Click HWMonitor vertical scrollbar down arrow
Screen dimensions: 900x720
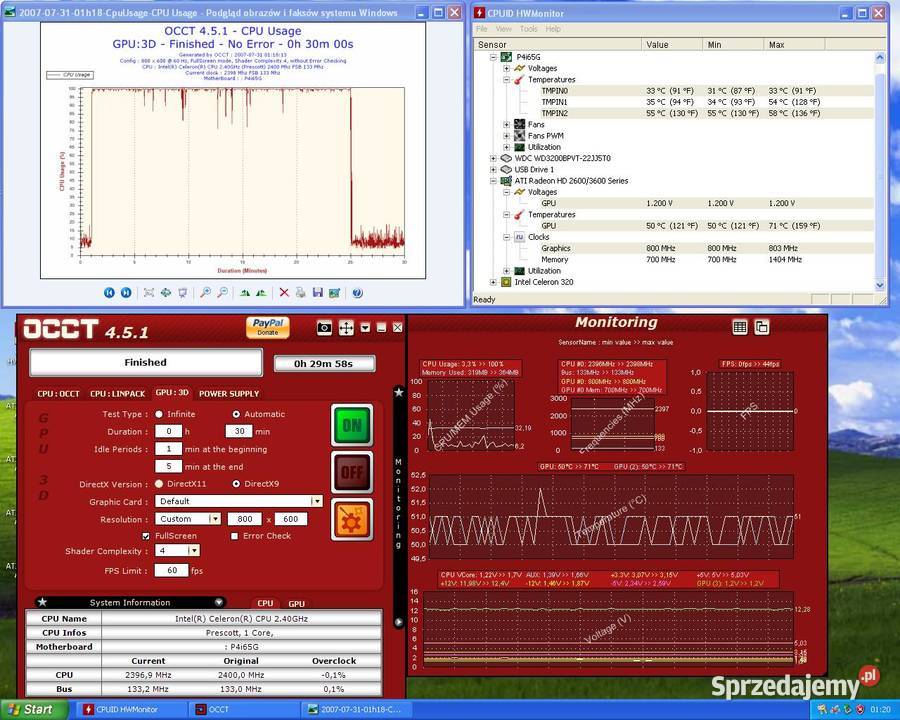pyautogui.click(x=880, y=285)
